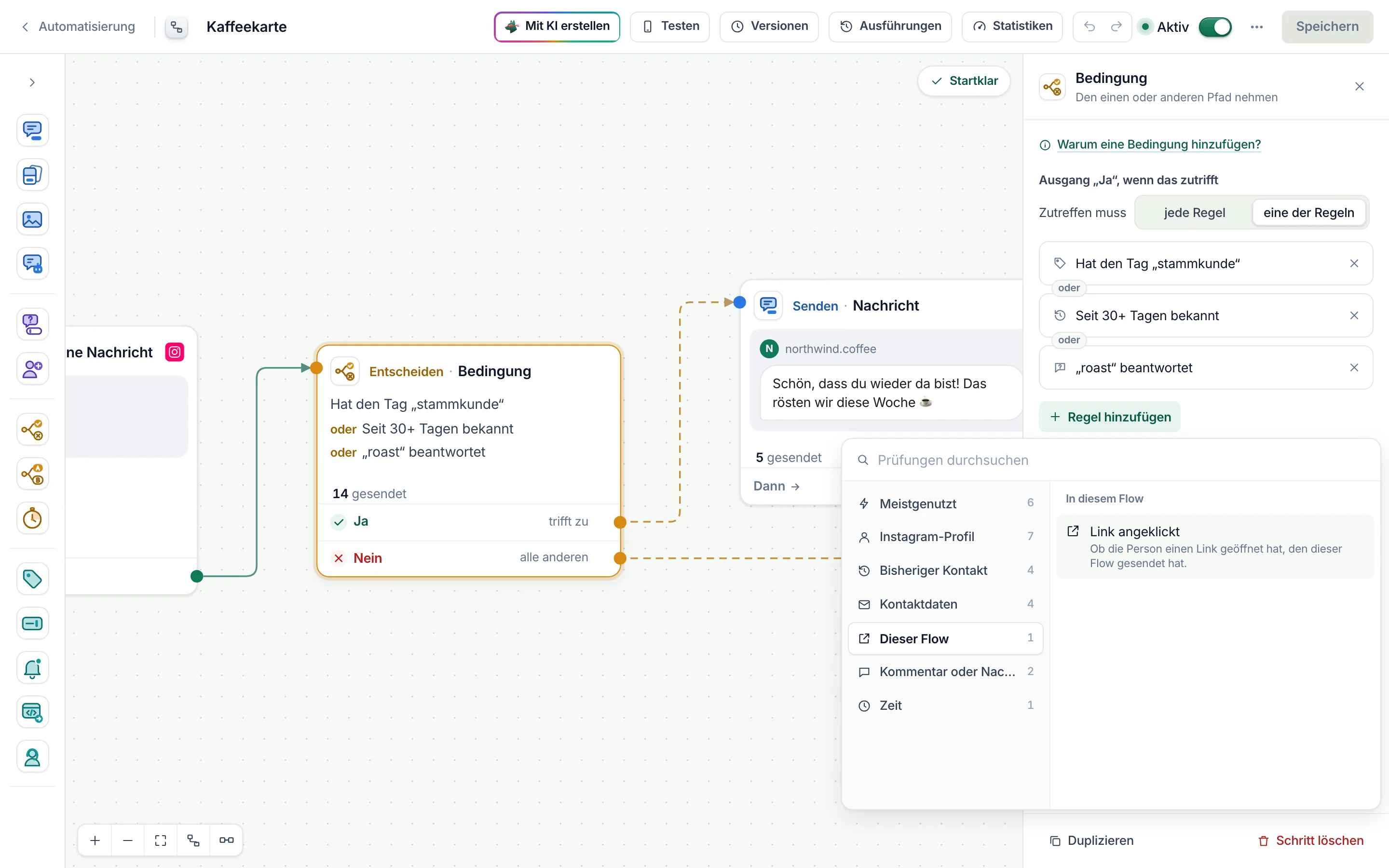The image size is (1389, 868).
Task: Select the condition node icon in sidebar
Action: [x=32, y=429]
